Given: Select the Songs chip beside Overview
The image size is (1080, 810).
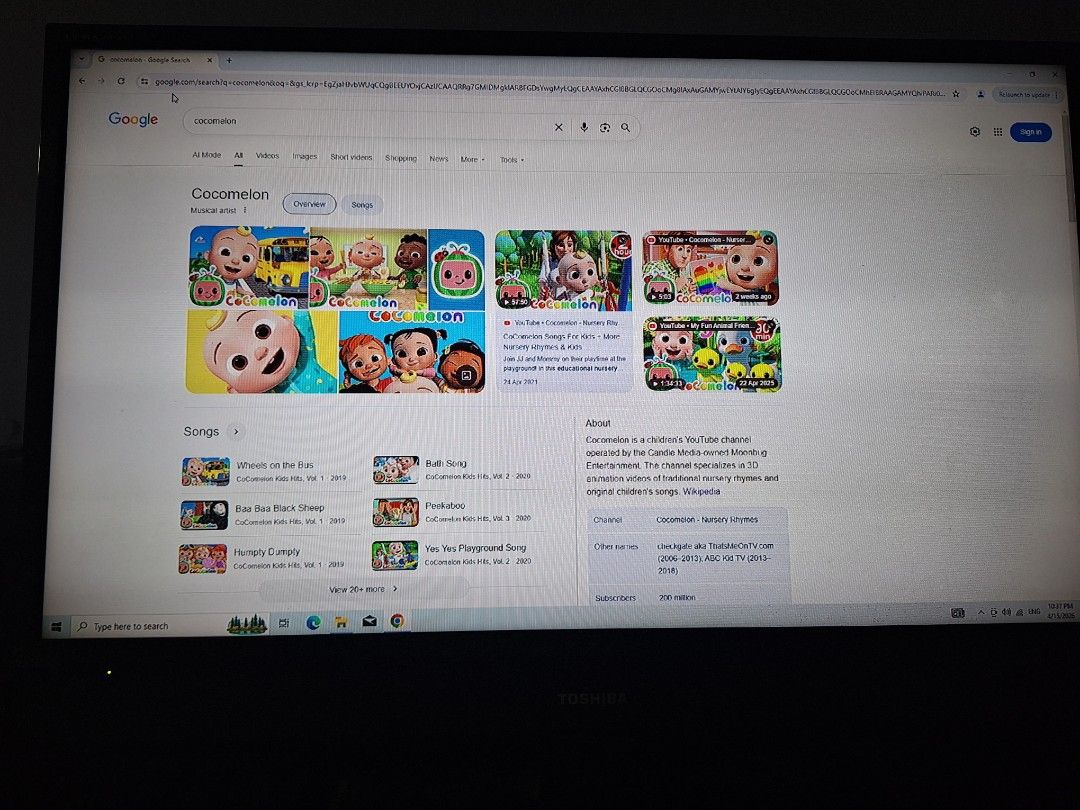Looking at the screenshot, I should [362, 205].
